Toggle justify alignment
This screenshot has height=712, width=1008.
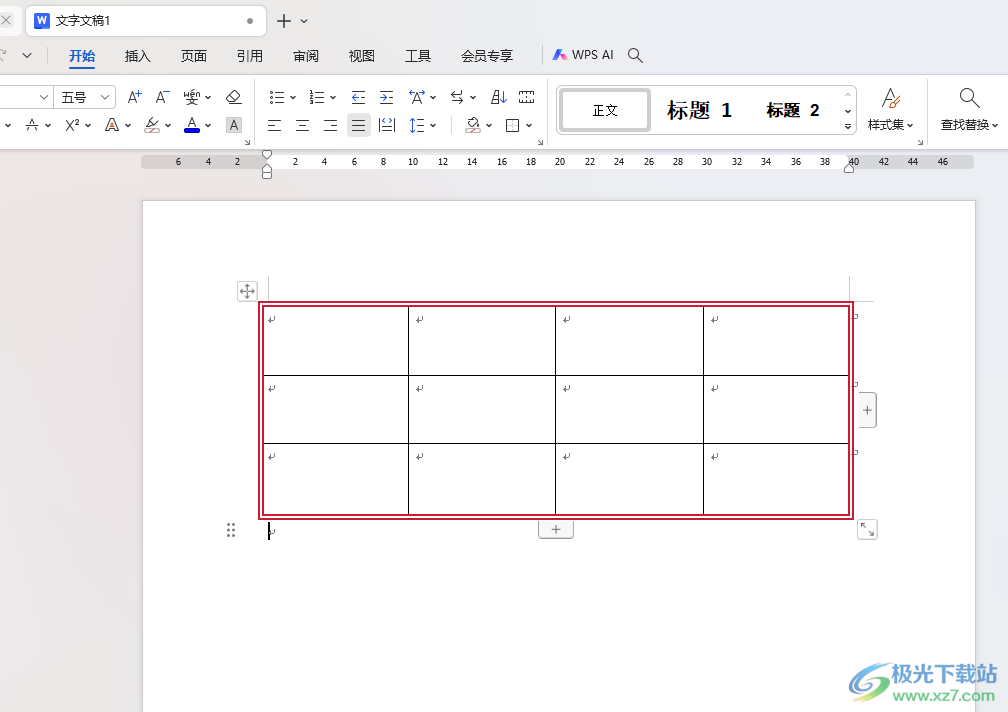pos(359,125)
